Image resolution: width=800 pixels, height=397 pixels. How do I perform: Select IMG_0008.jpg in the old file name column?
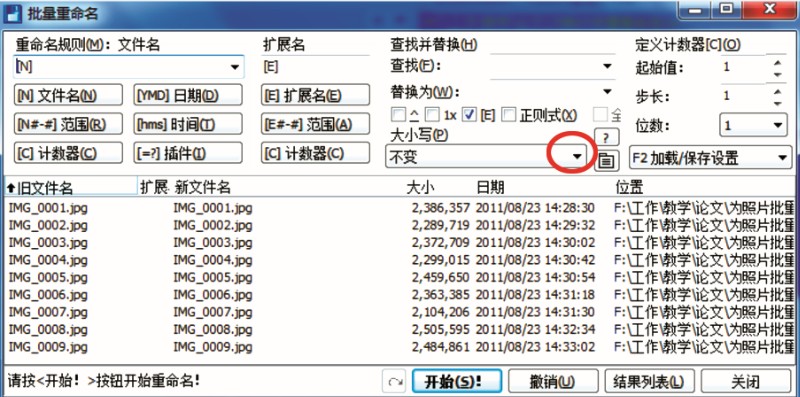(x=48, y=330)
